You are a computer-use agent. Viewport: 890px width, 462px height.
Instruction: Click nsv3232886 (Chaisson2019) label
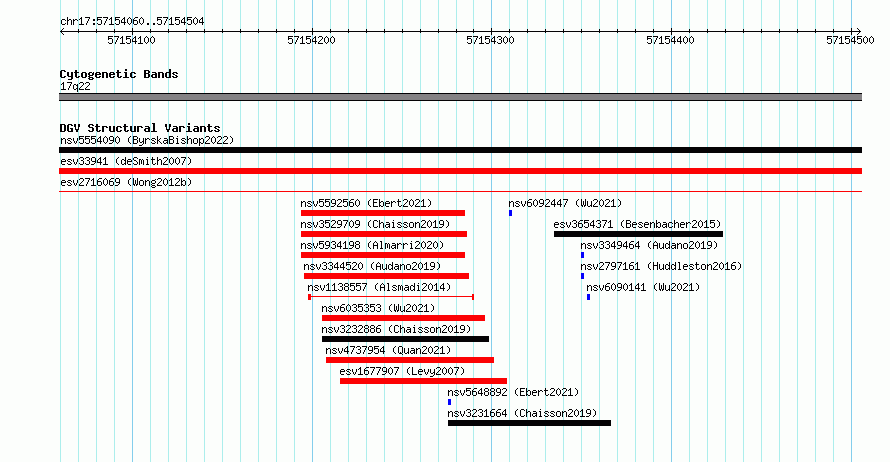tap(396, 329)
